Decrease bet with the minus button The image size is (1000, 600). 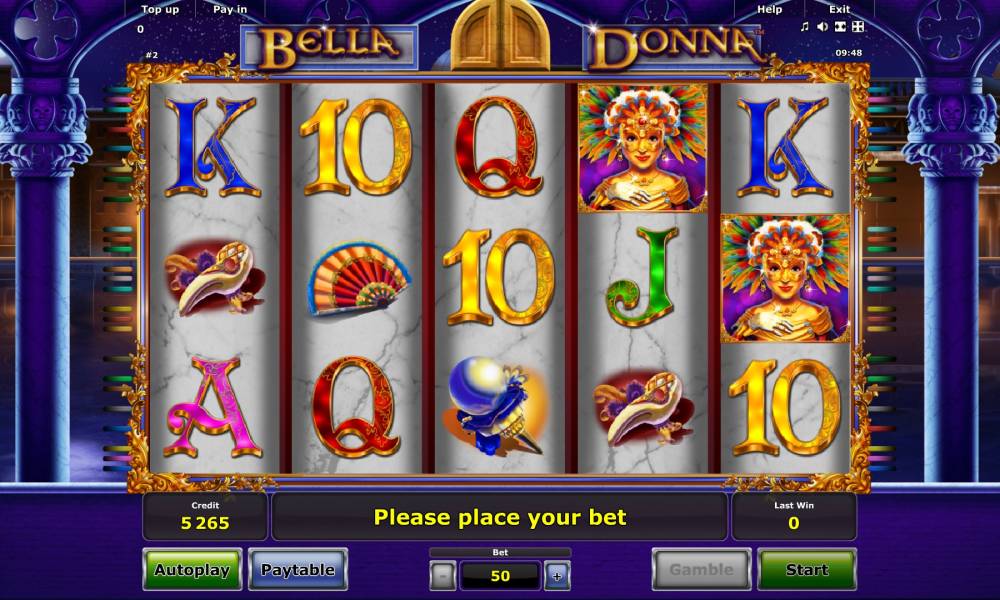point(443,576)
